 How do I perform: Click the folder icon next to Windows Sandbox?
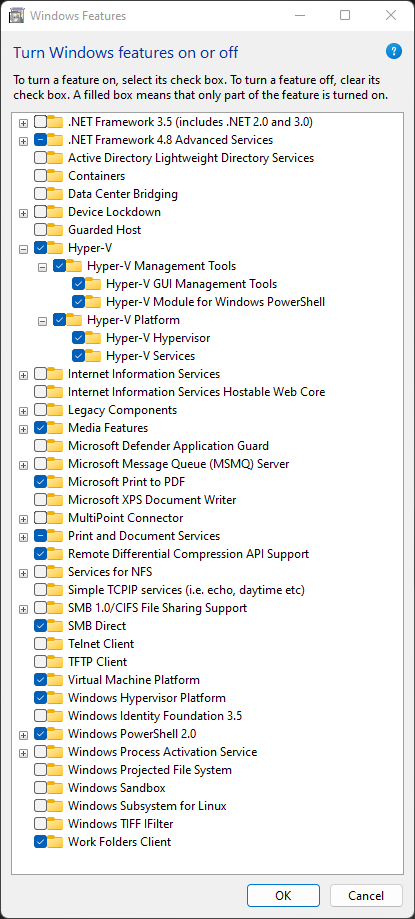tap(55, 788)
